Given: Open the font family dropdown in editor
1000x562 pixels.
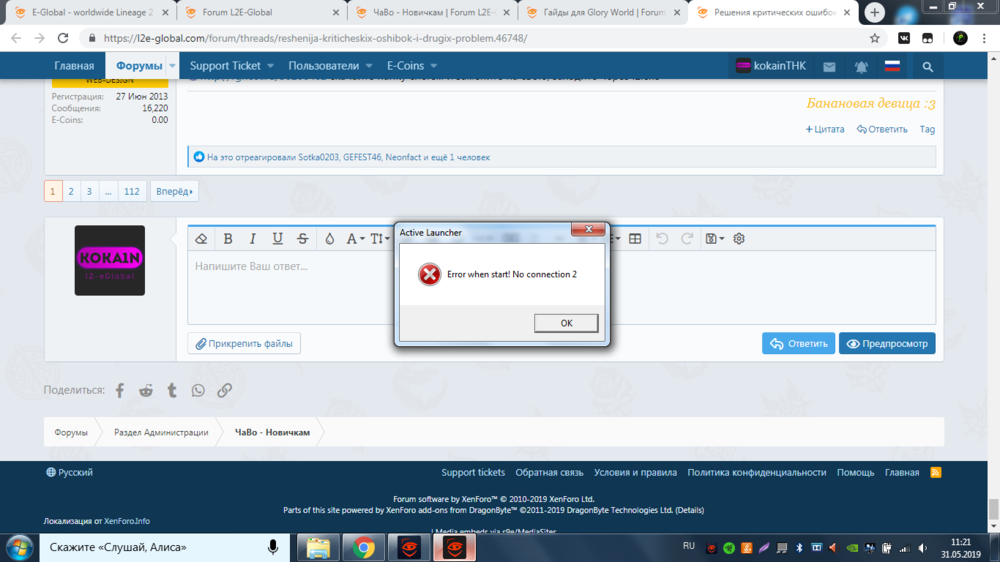Looking at the screenshot, I should click(355, 239).
